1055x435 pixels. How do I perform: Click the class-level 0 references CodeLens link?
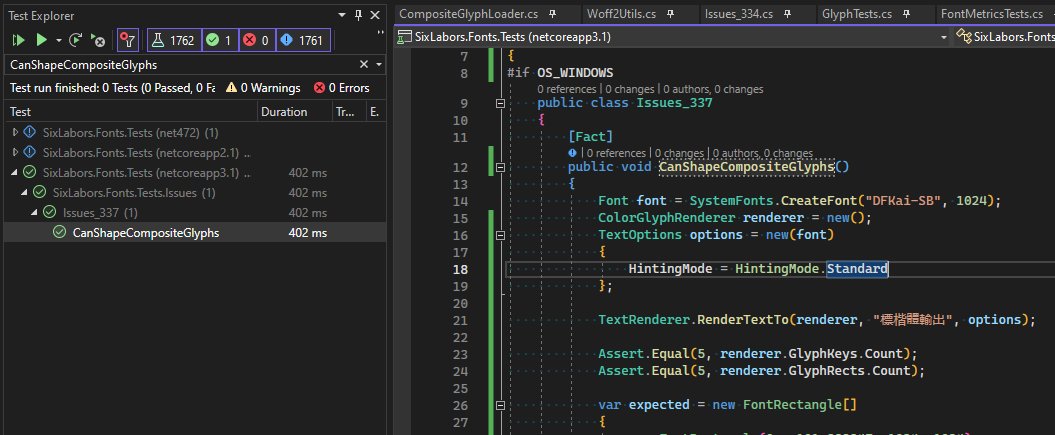coord(566,89)
